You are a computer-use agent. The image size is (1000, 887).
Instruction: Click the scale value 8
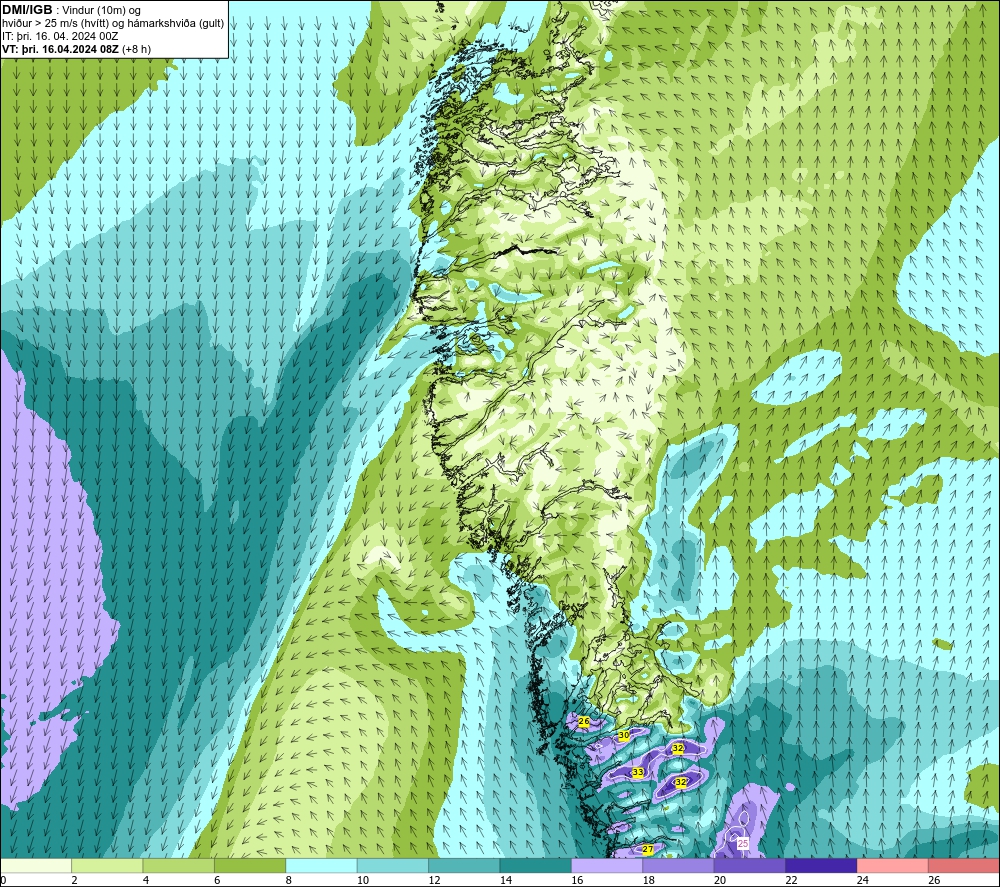point(289,880)
